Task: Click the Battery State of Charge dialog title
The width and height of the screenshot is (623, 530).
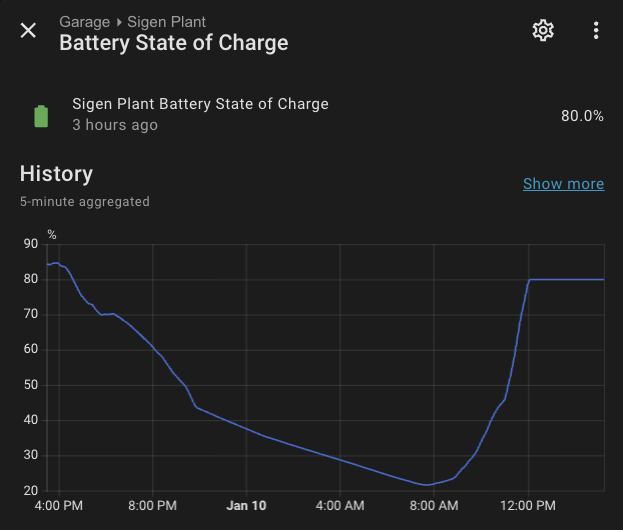Action: [173, 43]
